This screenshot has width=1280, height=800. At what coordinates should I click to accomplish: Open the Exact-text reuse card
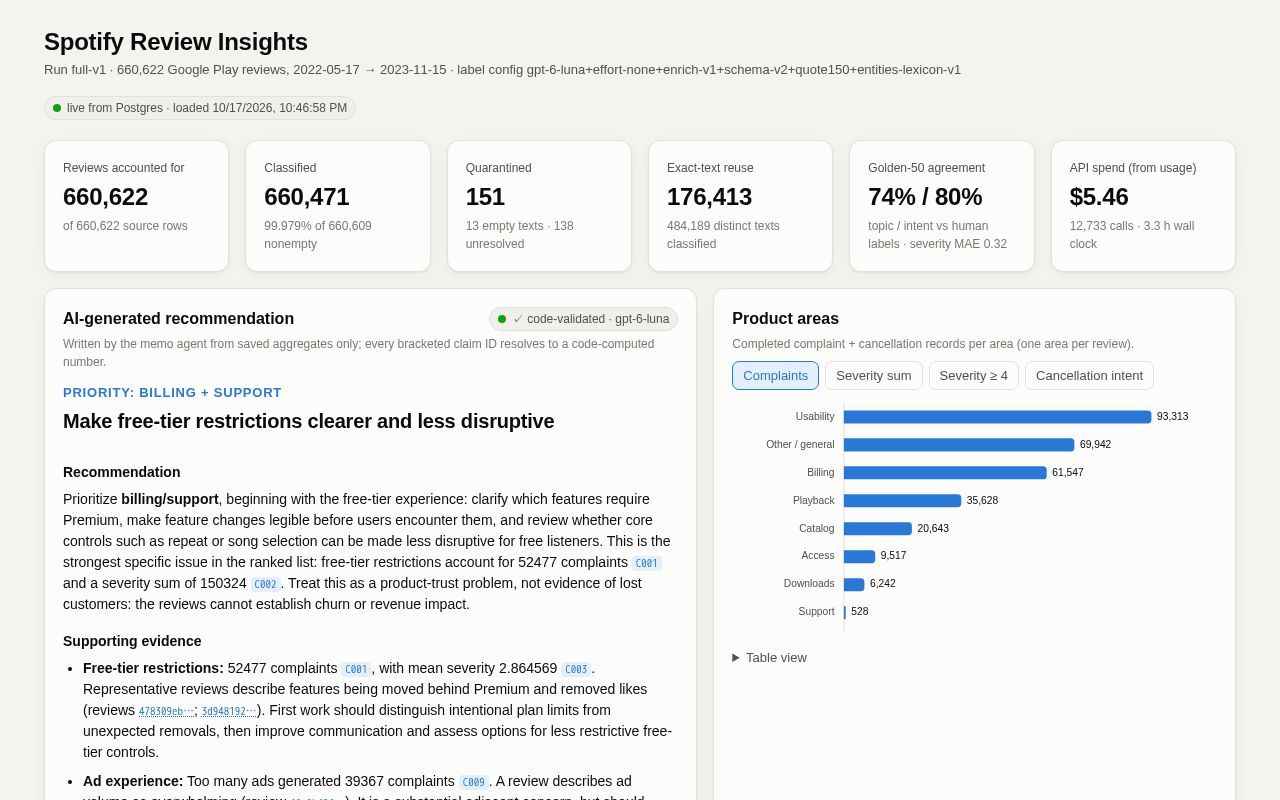point(740,206)
